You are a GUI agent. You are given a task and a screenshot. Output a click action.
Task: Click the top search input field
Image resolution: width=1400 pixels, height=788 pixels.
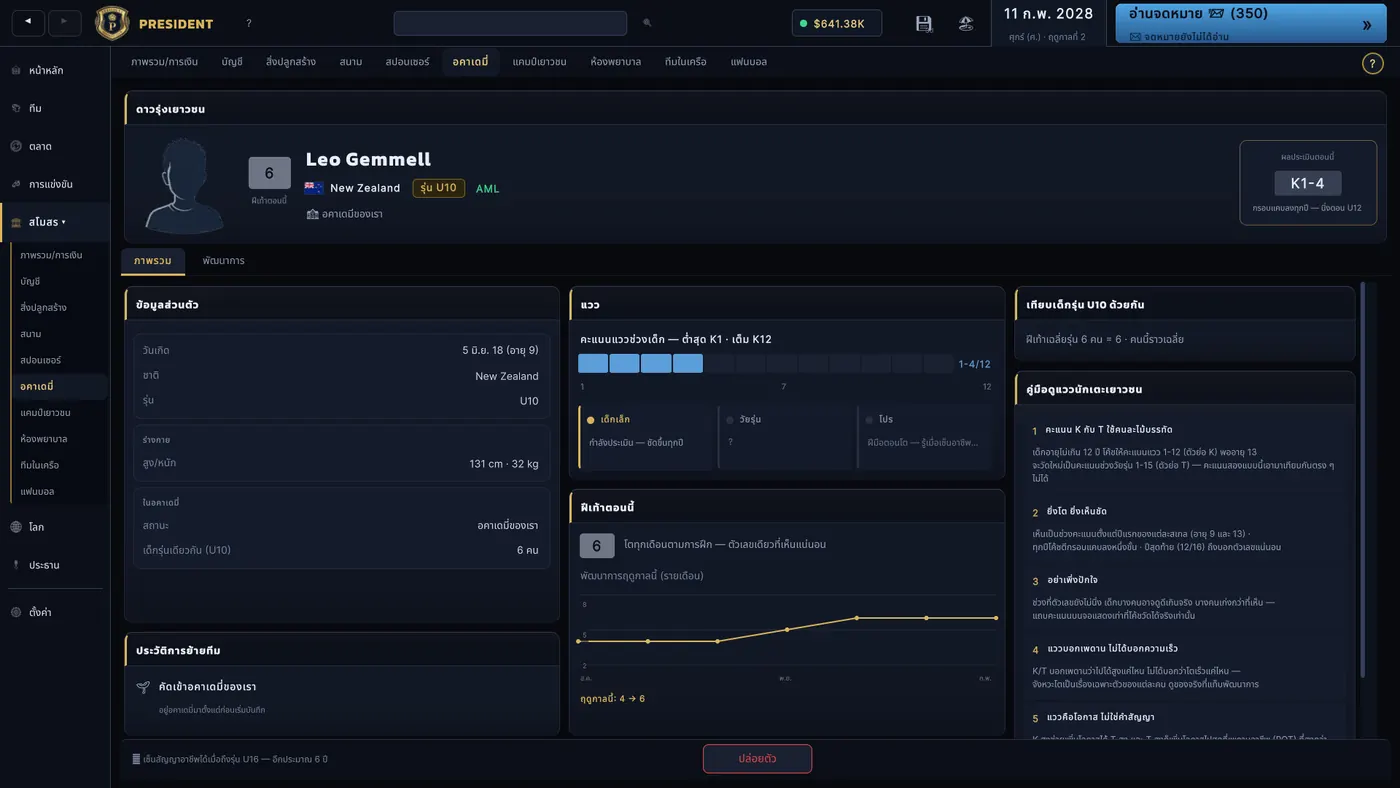tap(510, 23)
